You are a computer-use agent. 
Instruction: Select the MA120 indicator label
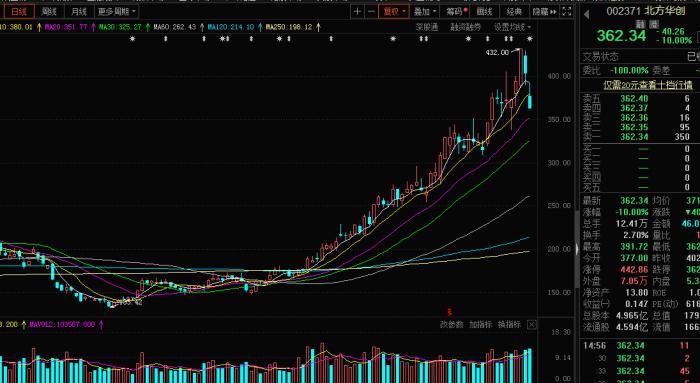[231, 27]
